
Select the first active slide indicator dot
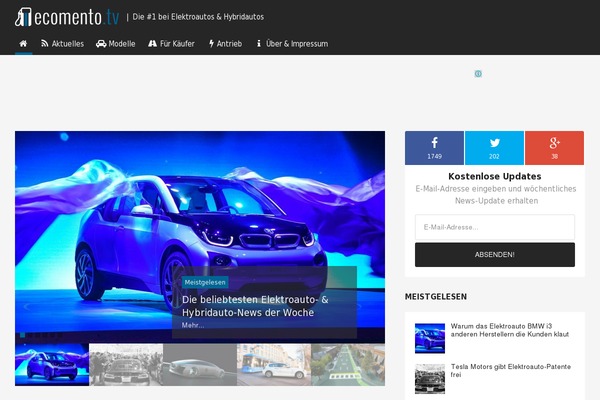[x=23, y=335]
